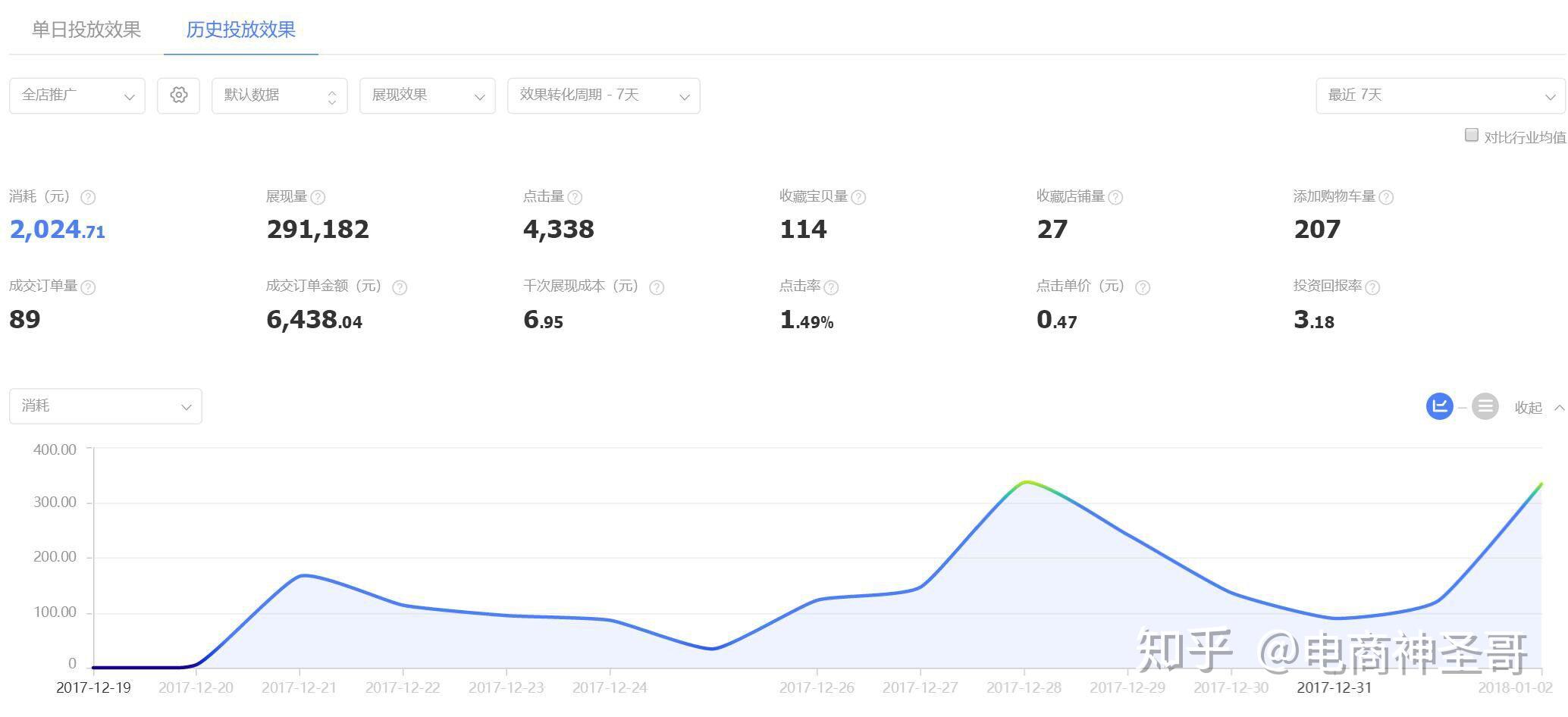Open 效果转化周期 - 7天 dropdown
The height and width of the screenshot is (717, 1568).
604,95
